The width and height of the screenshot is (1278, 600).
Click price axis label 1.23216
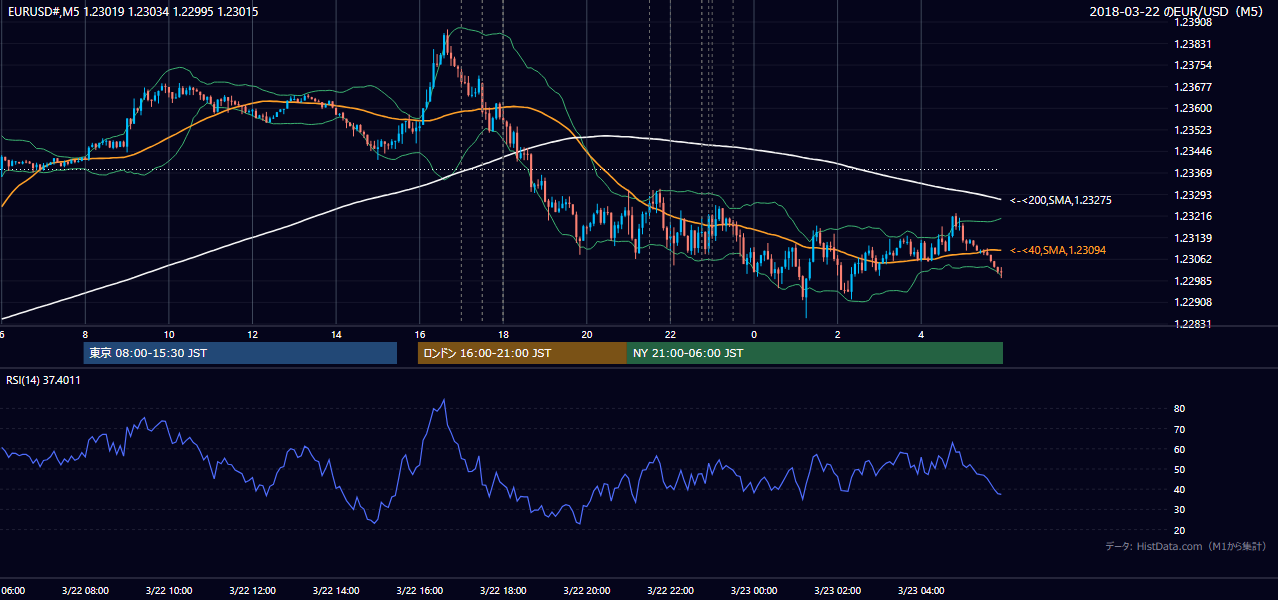tap(1192, 216)
